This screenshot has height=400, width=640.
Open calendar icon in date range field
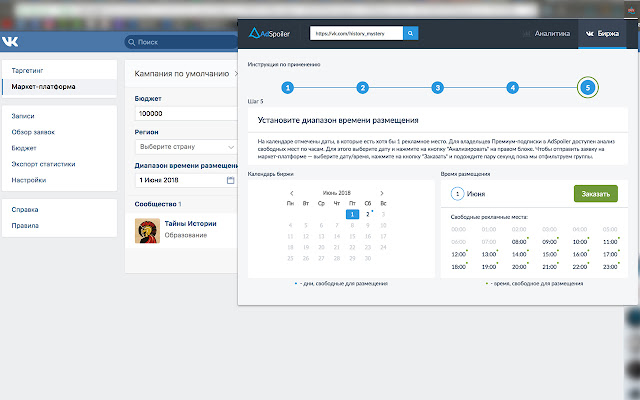[x=230, y=180]
